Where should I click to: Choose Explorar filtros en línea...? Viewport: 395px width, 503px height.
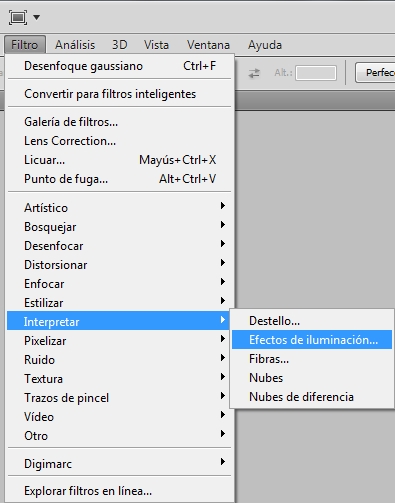119,491
